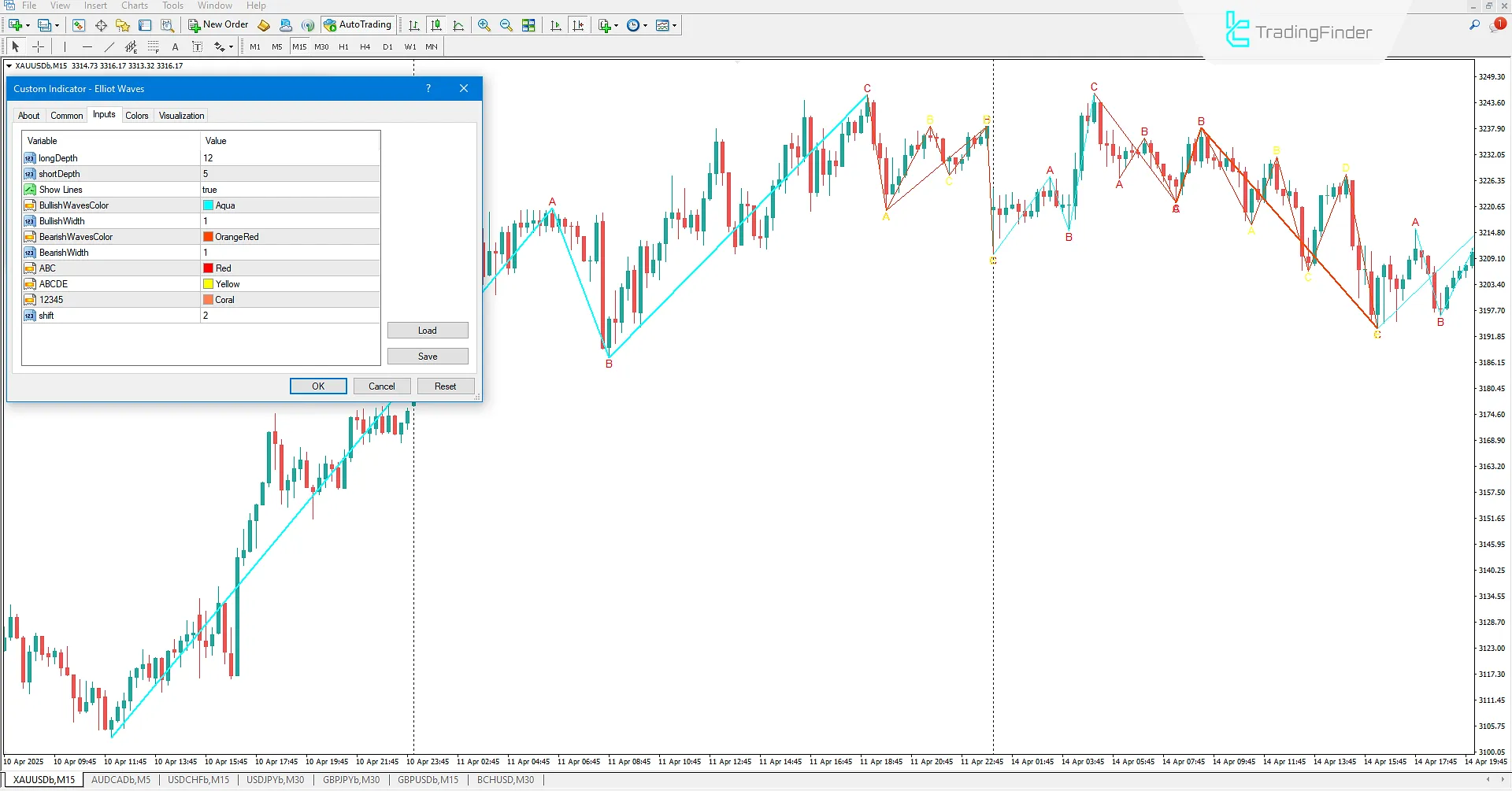Viewport: 1512px width, 791px height.
Task: Select the Fibonacci retracement drawing tool
Action: click(x=154, y=46)
